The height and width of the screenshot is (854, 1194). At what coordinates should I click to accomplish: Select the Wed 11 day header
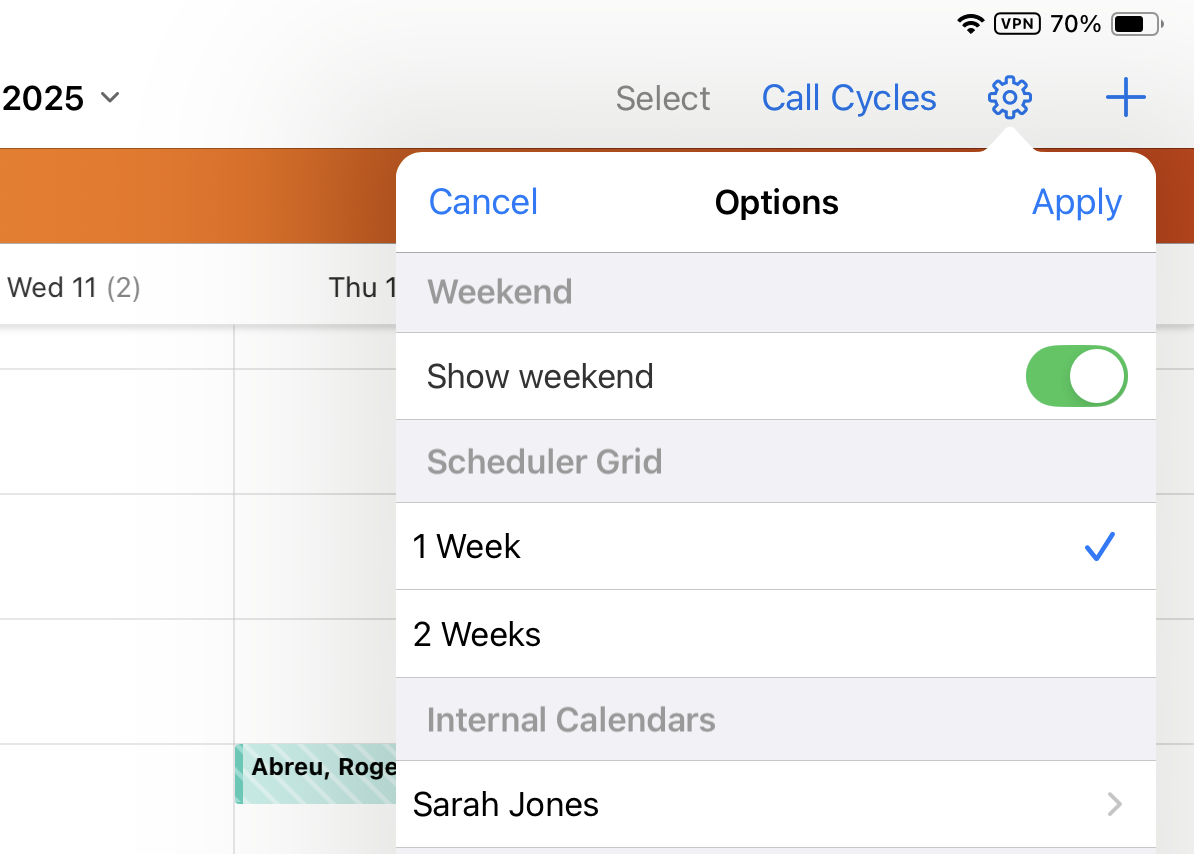tap(73, 288)
